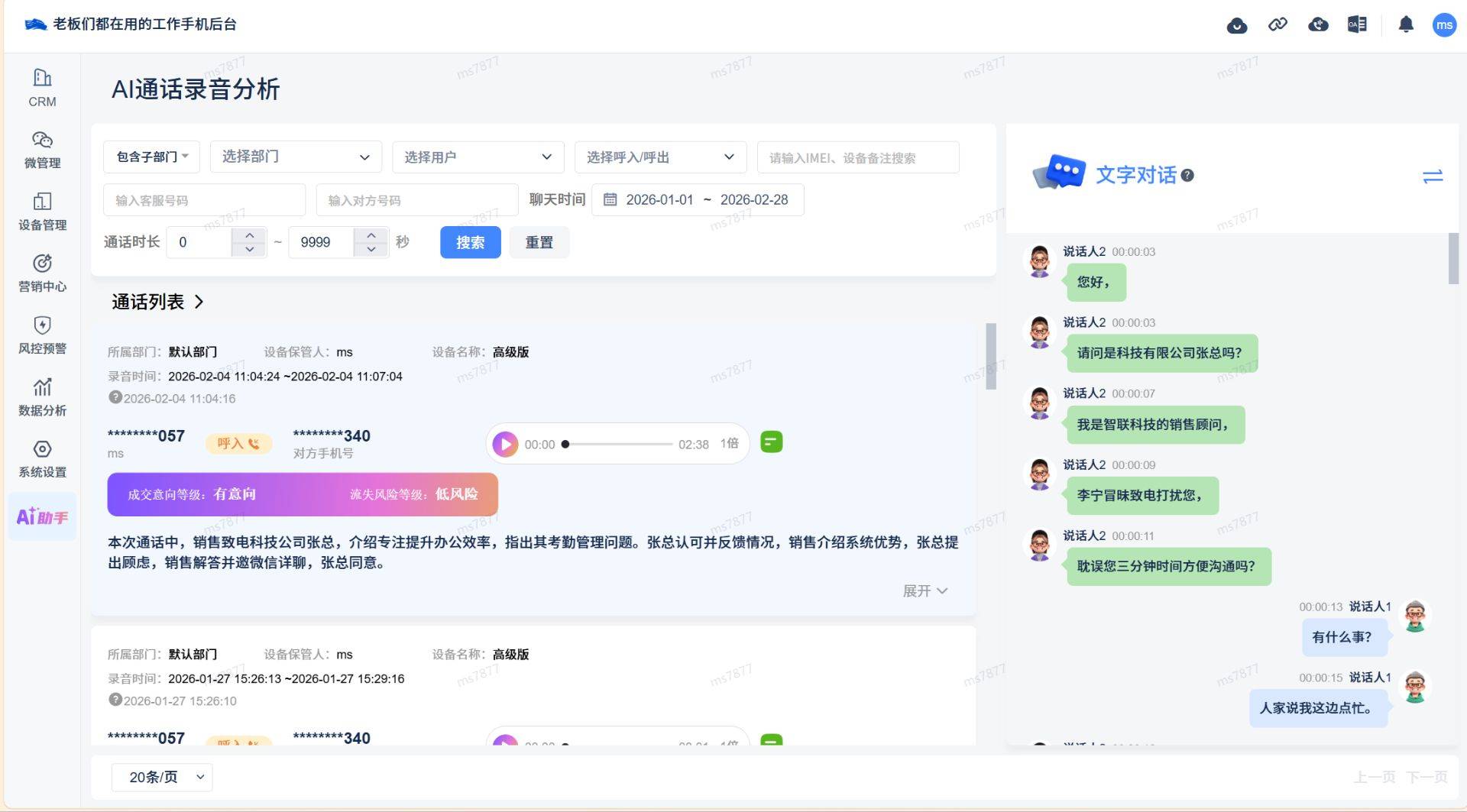Click the help icon next to 文字对话

(x=1187, y=176)
